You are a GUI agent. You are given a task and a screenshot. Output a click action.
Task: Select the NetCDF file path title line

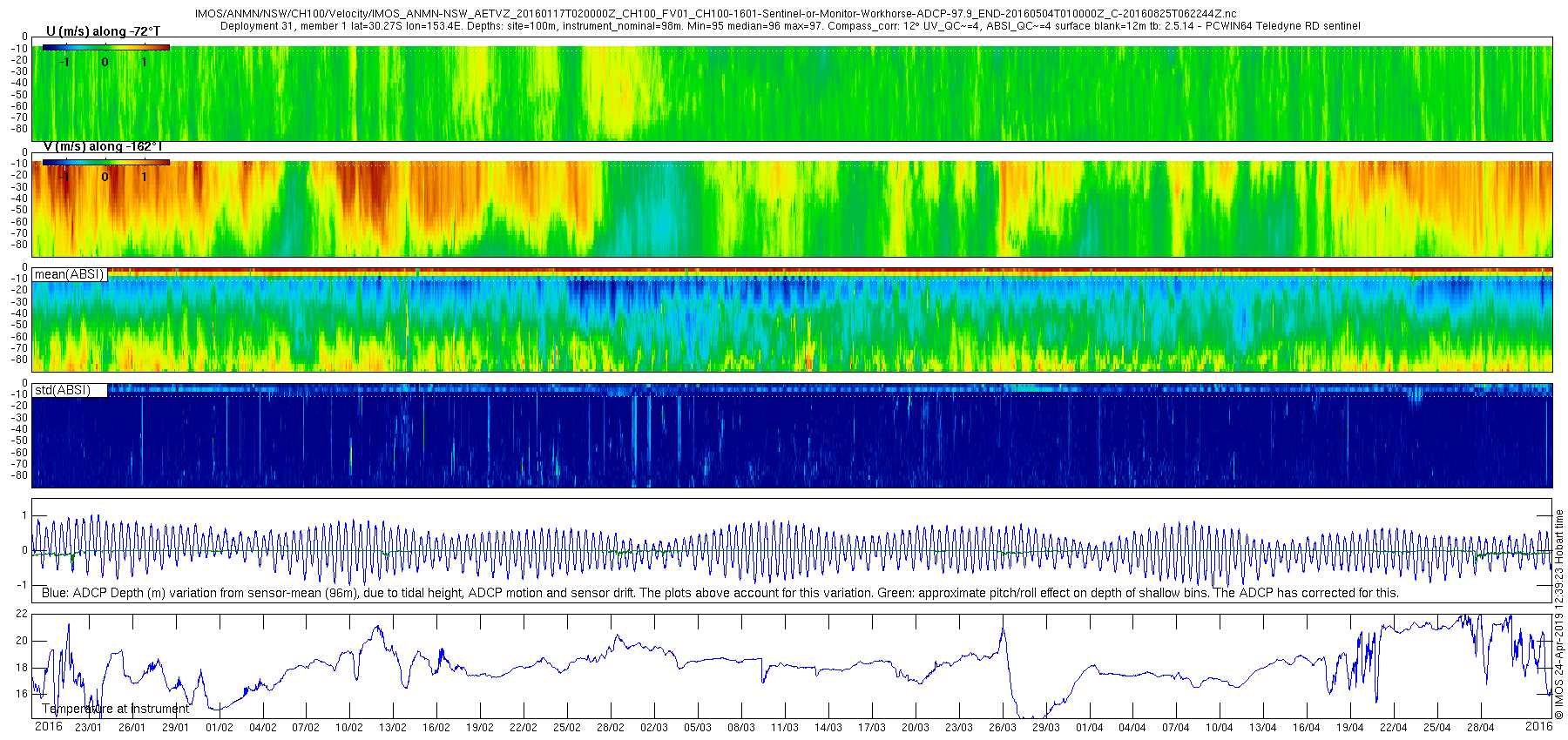pyautogui.click(x=715, y=15)
